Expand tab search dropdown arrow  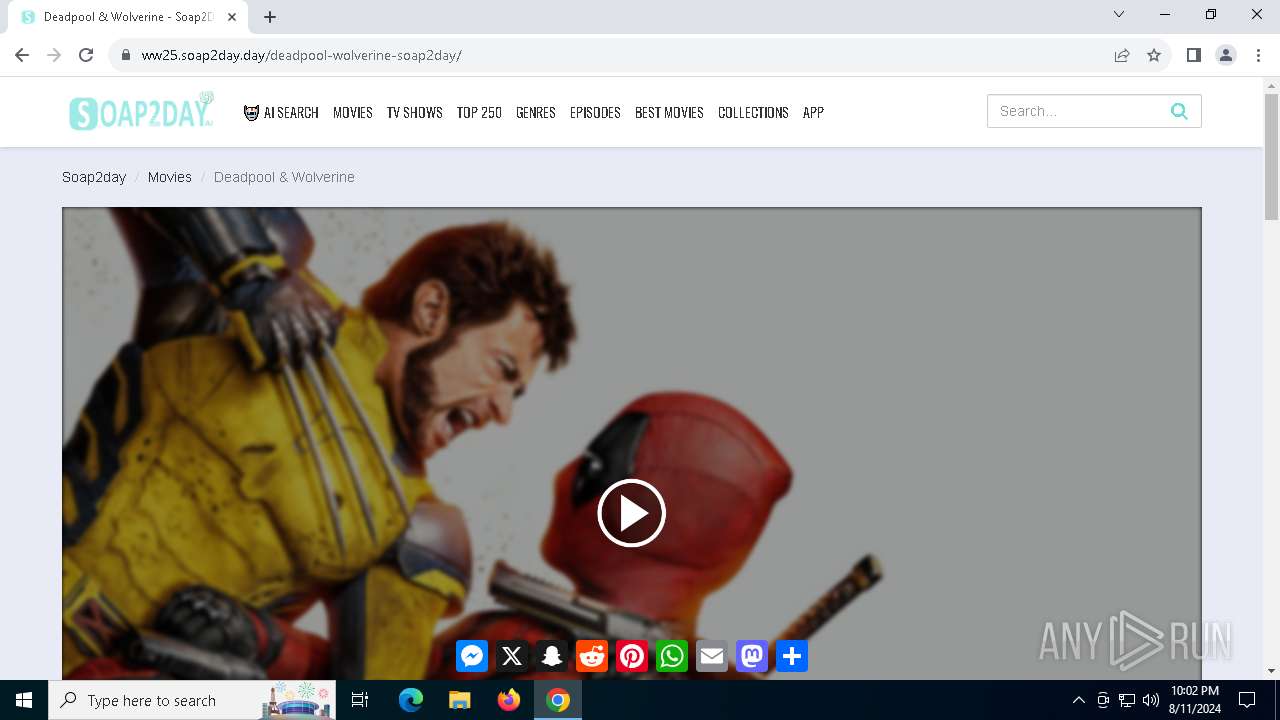tap(1119, 14)
